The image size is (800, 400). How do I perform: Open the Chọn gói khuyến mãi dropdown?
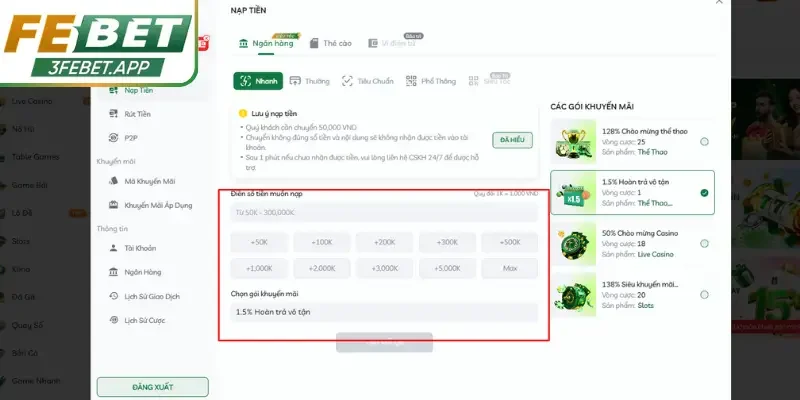pos(384,312)
